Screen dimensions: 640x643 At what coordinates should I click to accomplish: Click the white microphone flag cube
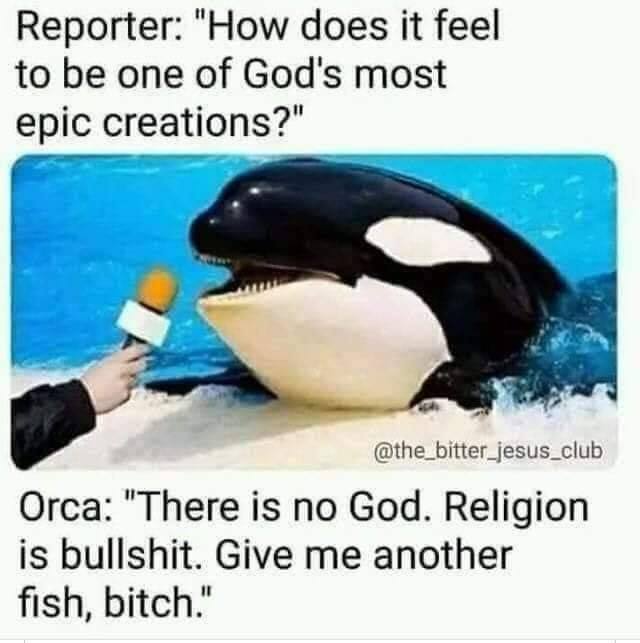pyautogui.click(x=144, y=324)
